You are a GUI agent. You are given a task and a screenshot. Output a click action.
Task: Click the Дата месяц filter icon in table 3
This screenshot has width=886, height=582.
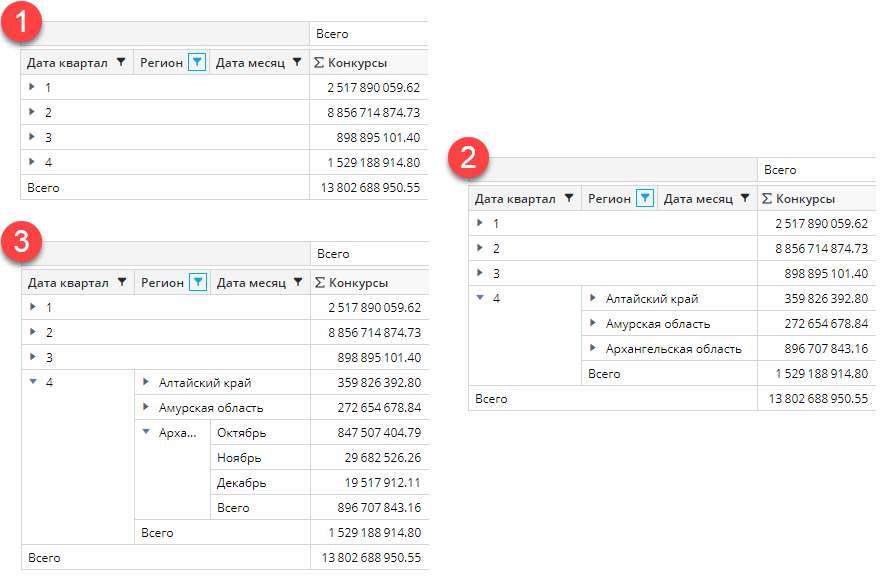click(298, 283)
